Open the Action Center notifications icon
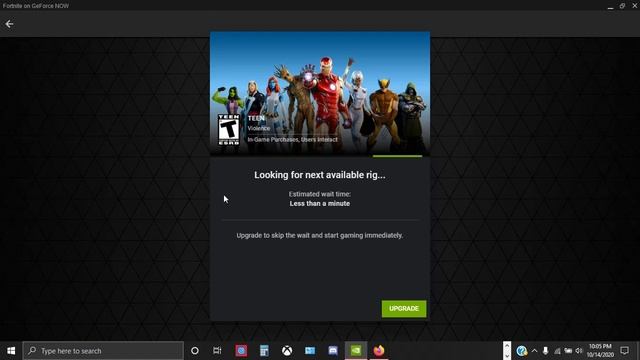 point(624,351)
